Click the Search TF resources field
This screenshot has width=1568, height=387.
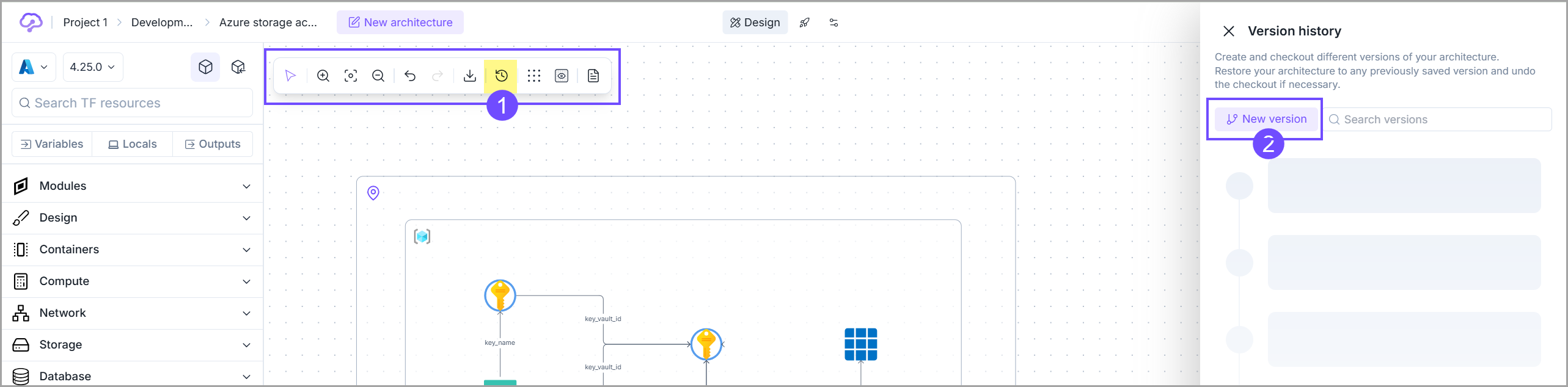point(132,103)
